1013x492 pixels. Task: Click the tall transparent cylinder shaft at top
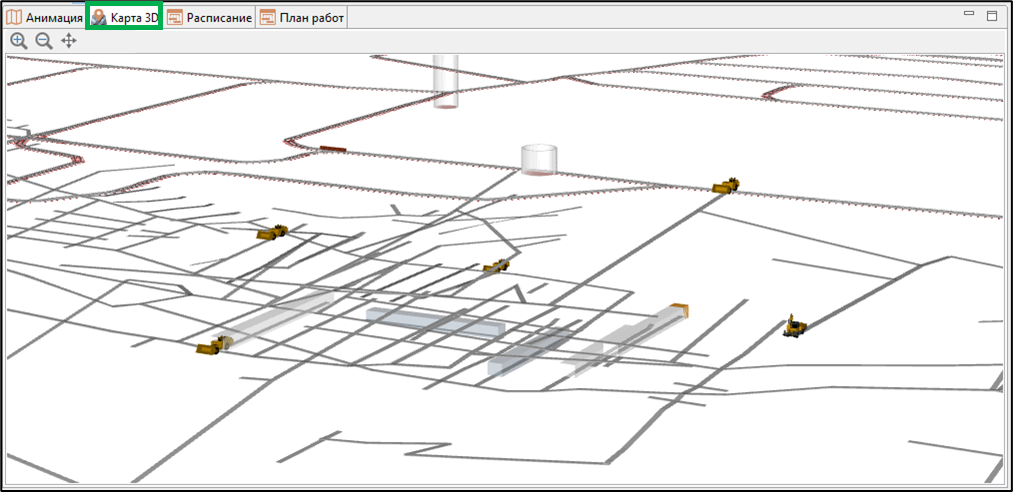click(x=446, y=81)
